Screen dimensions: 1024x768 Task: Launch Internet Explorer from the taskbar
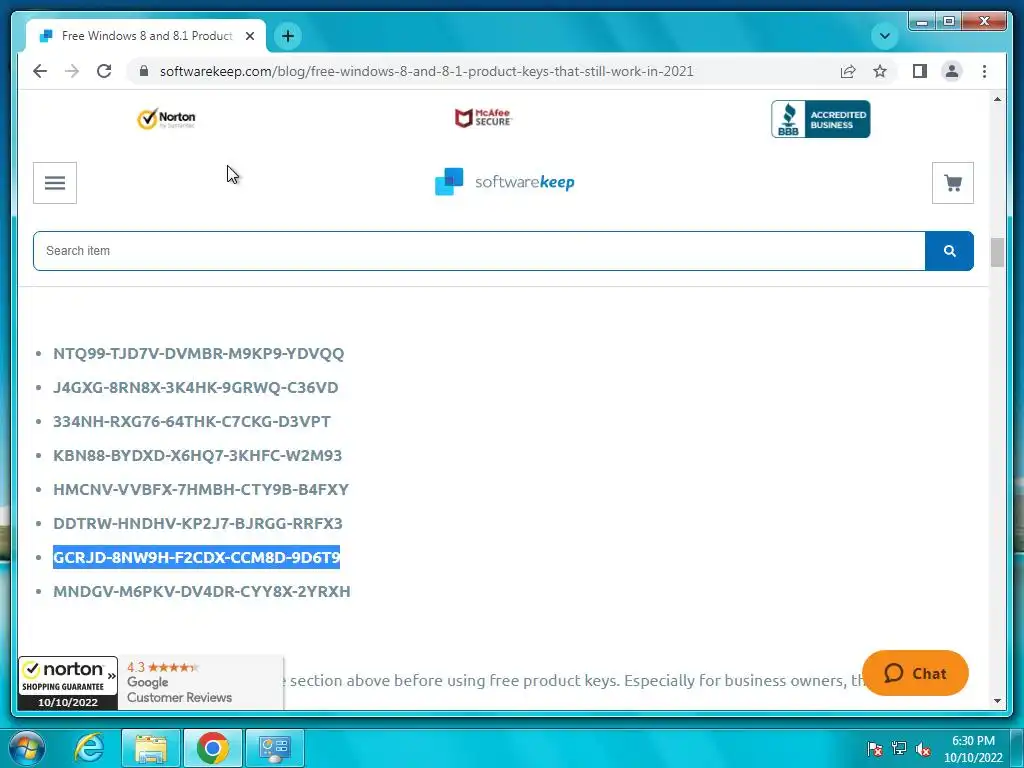point(89,748)
